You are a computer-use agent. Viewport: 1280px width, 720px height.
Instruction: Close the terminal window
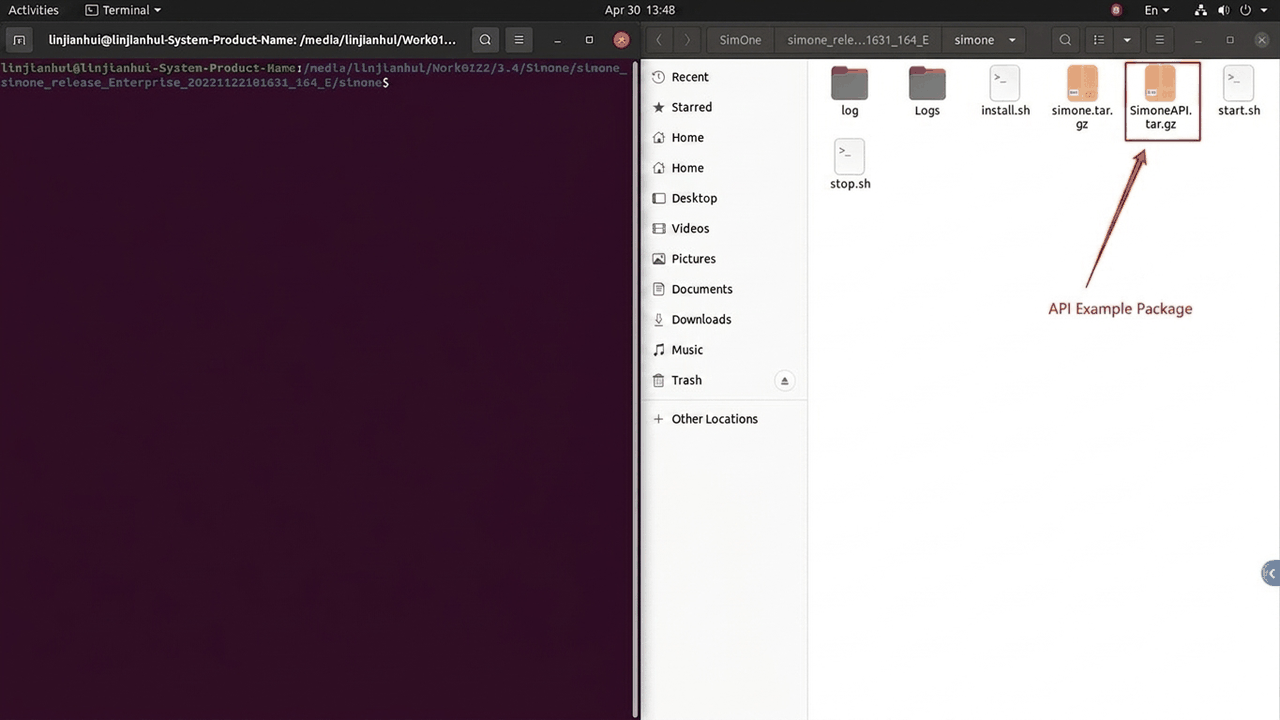pyautogui.click(x=621, y=40)
